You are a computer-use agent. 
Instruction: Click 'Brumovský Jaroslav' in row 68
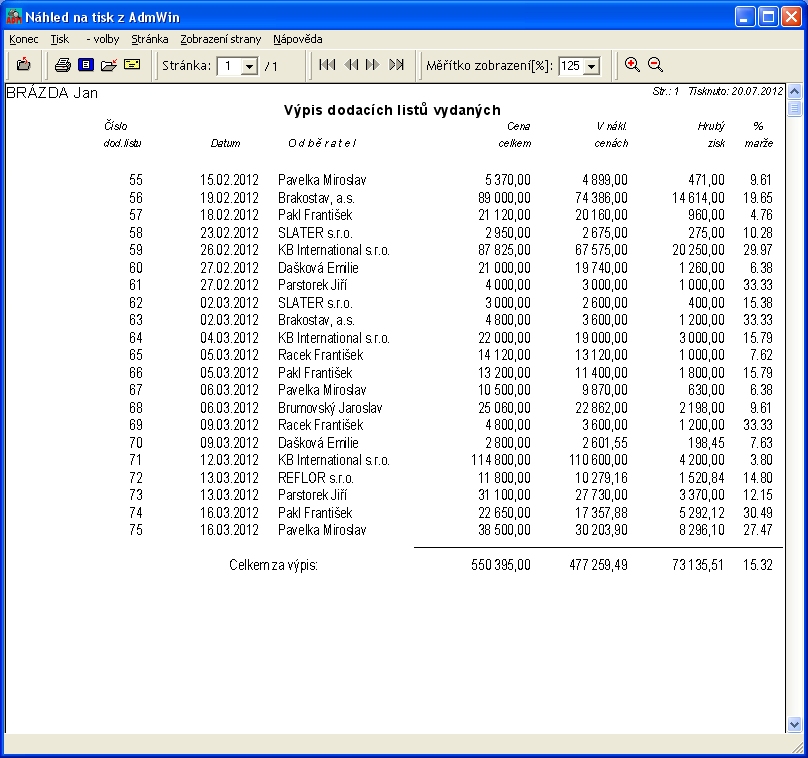pyautogui.click(x=330, y=408)
